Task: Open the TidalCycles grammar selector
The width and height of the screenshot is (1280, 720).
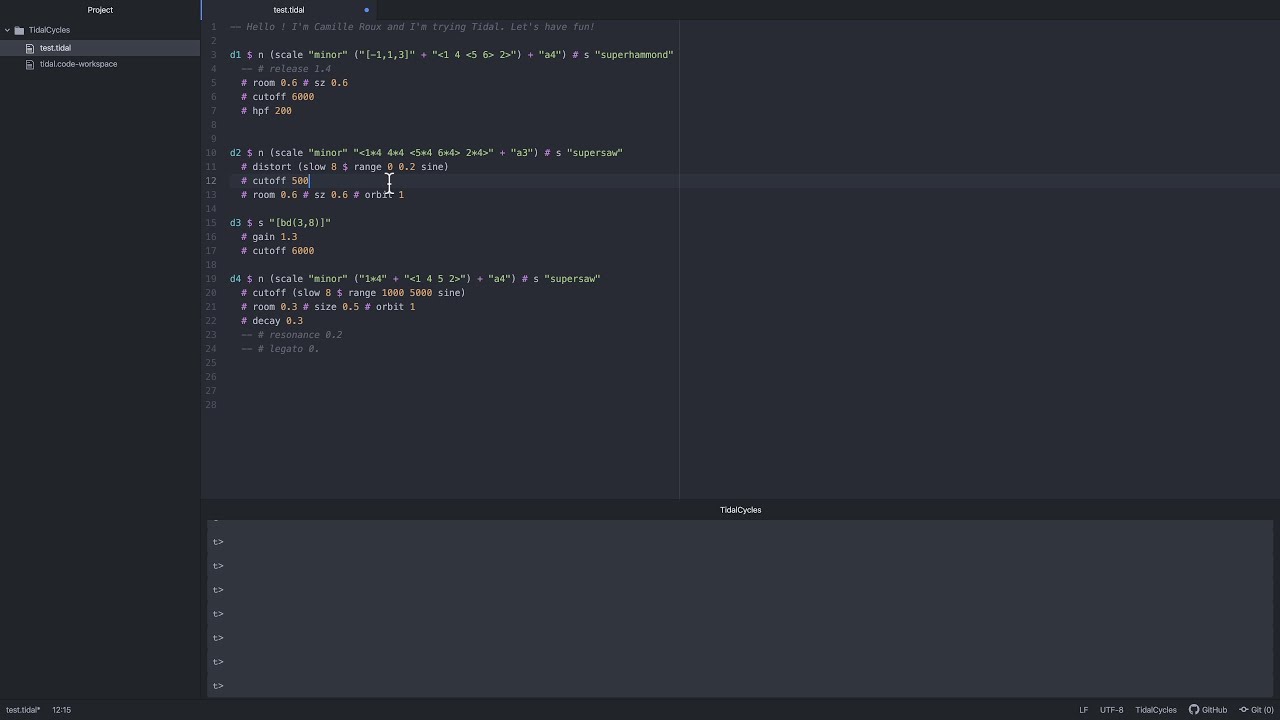Action: point(1155,710)
